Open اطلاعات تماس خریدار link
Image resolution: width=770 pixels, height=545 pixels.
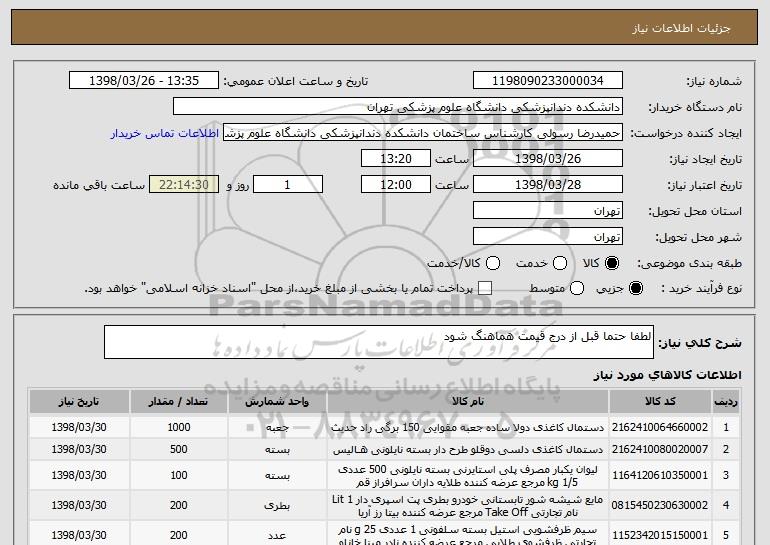(x=165, y=133)
